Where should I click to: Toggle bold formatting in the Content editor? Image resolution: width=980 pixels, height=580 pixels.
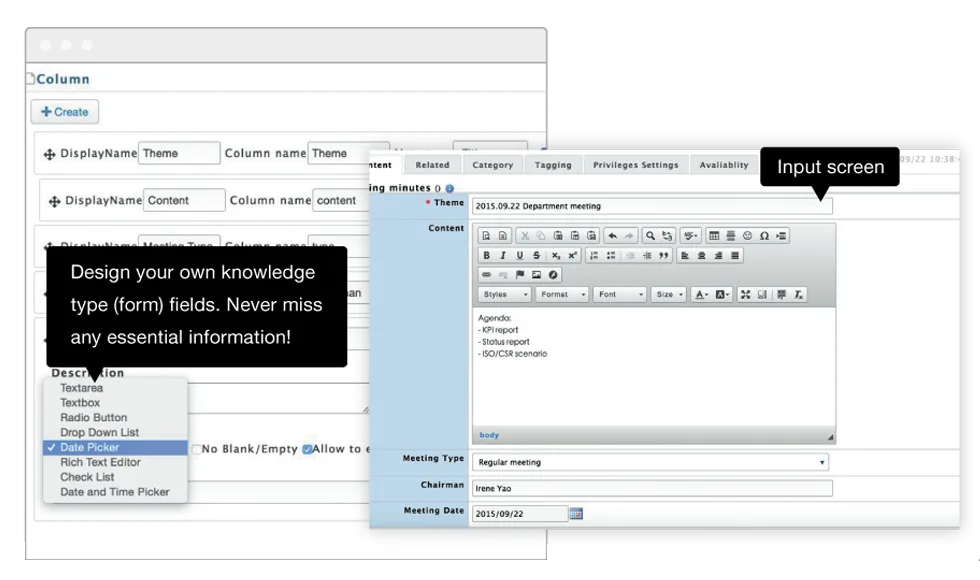coord(486,255)
